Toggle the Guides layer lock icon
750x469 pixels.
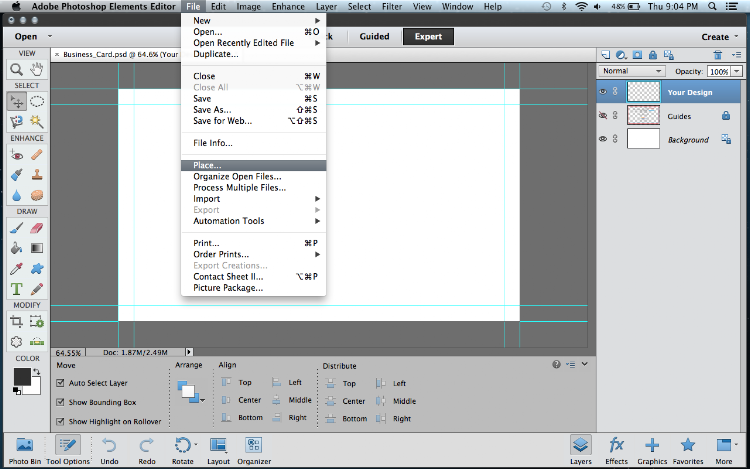726,116
